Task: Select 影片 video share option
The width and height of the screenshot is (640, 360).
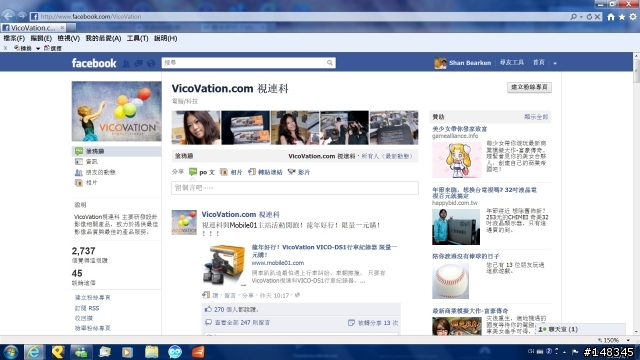Action: click(x=299, y=172)
